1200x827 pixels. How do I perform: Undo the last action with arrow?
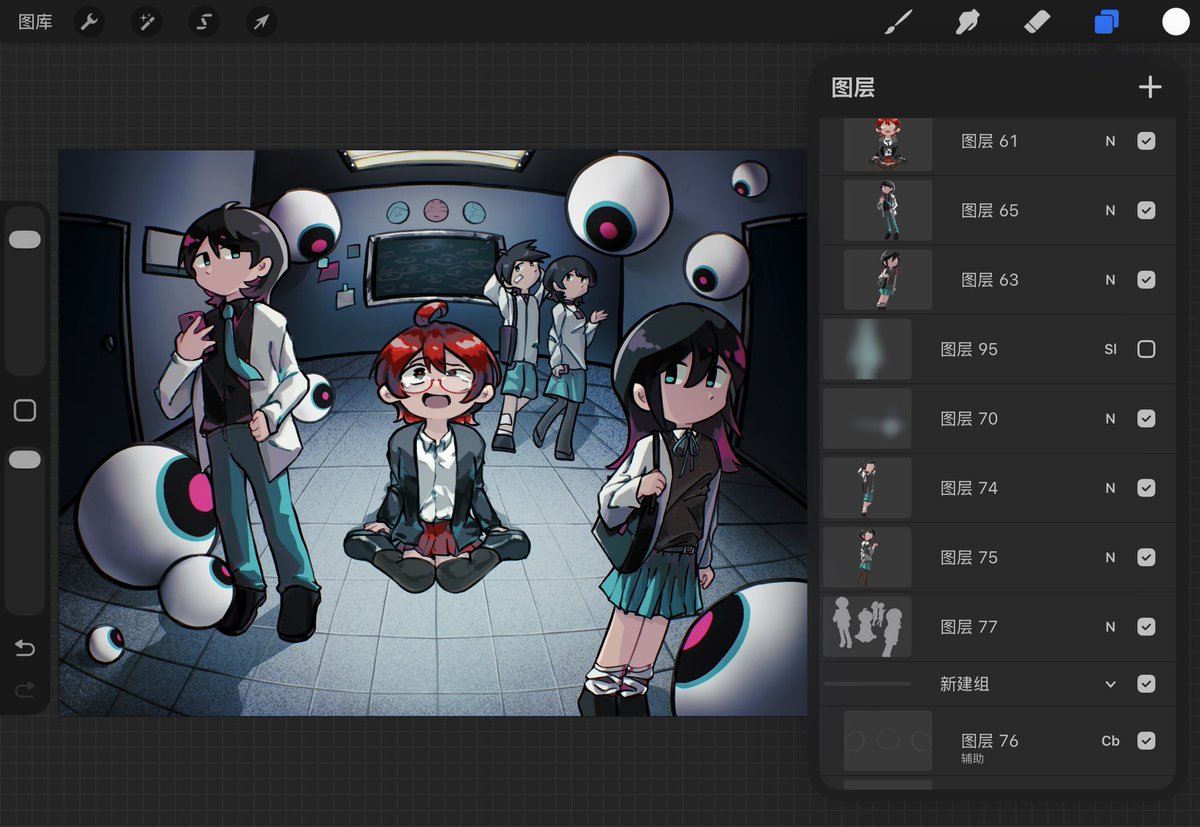pyautogui.click(x=25, y=649)
